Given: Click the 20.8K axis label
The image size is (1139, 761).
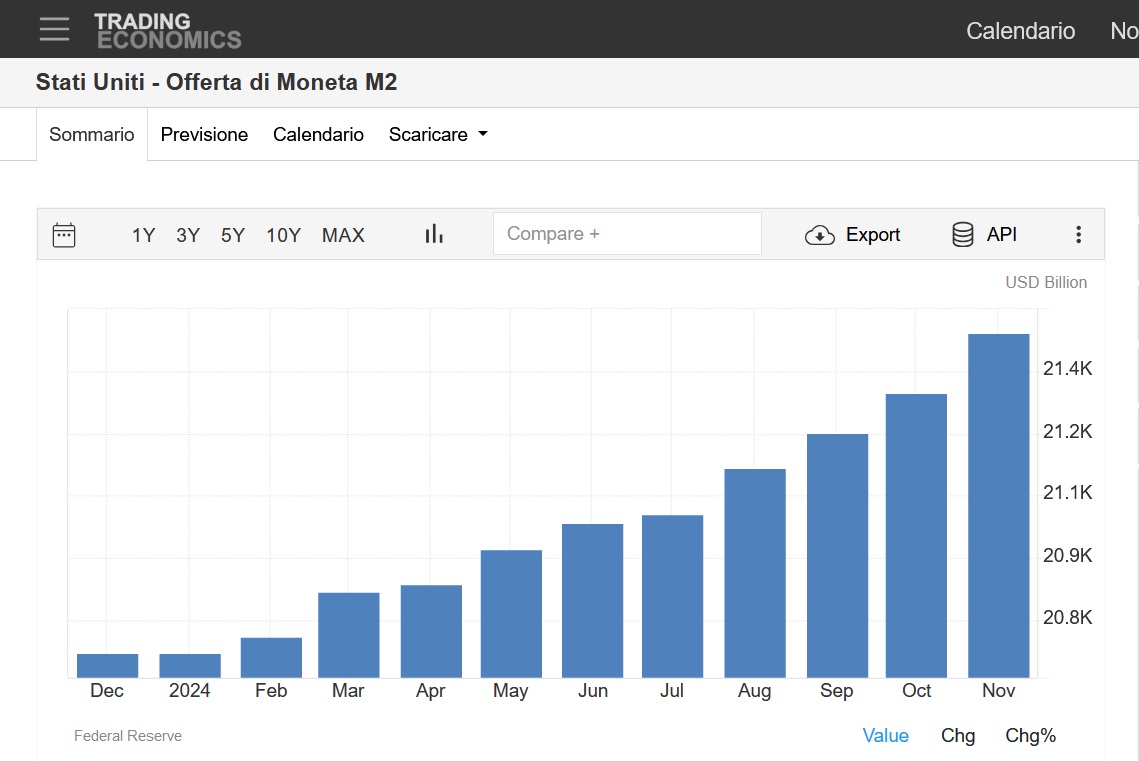Looking at the screenshot, I should pyautogui.click(x=1067, y=617).
